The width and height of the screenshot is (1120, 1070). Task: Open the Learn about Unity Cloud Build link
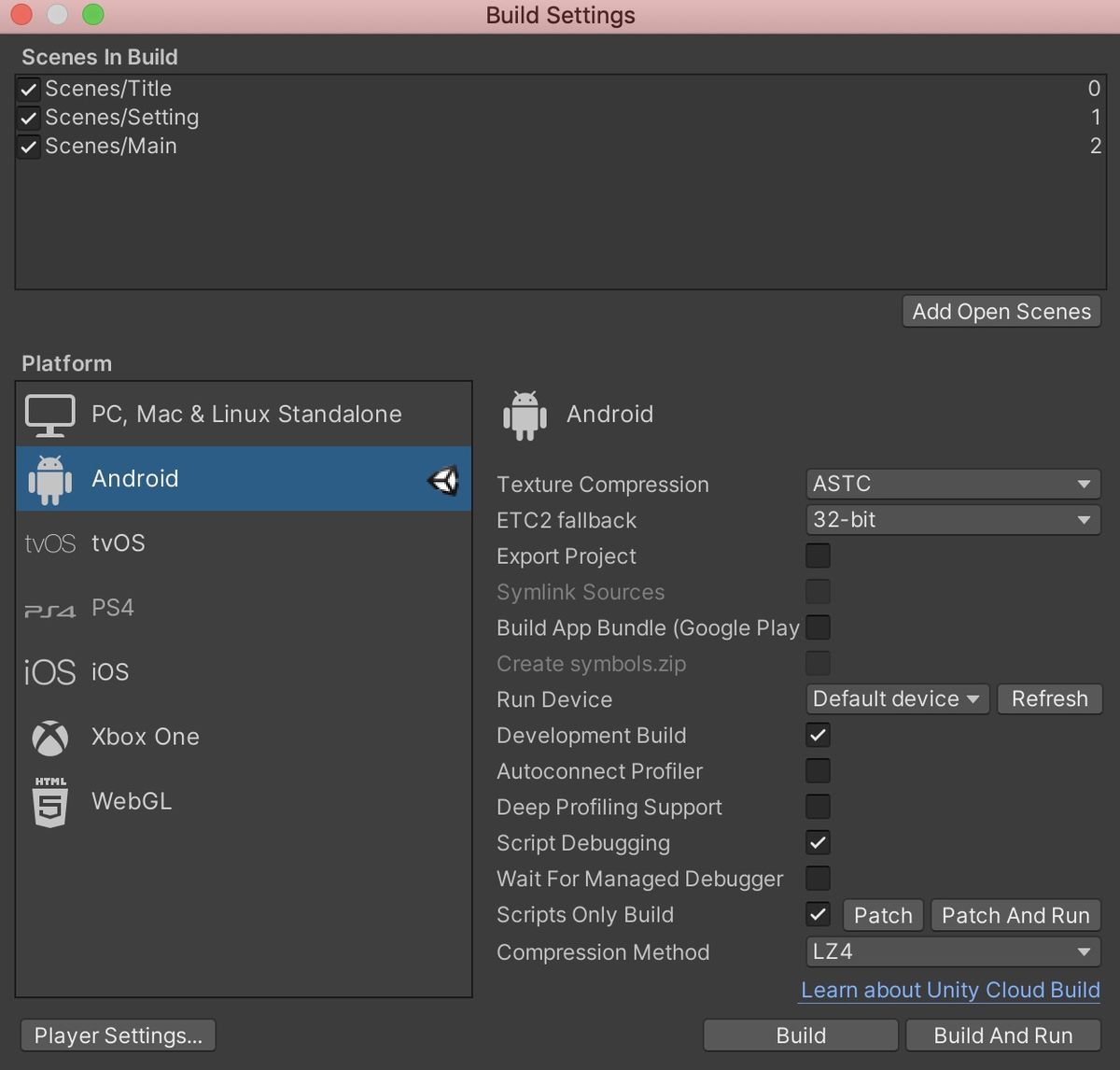[x=950, y=990]
